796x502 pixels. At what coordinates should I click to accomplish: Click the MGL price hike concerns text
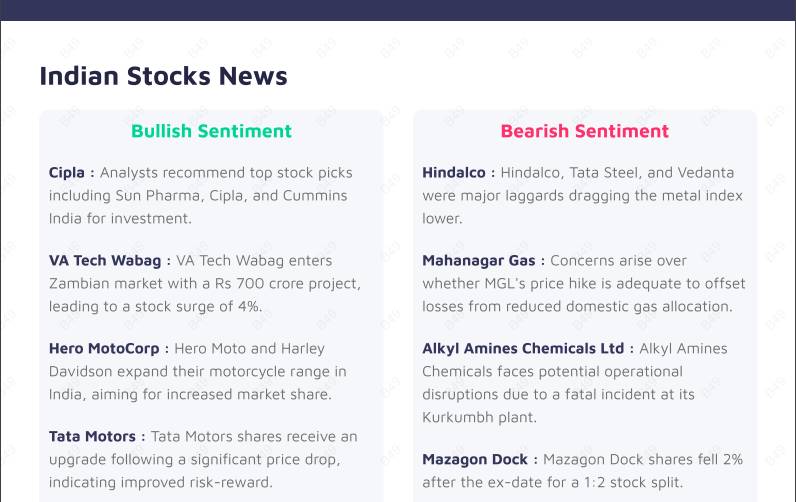click(584, 284)
